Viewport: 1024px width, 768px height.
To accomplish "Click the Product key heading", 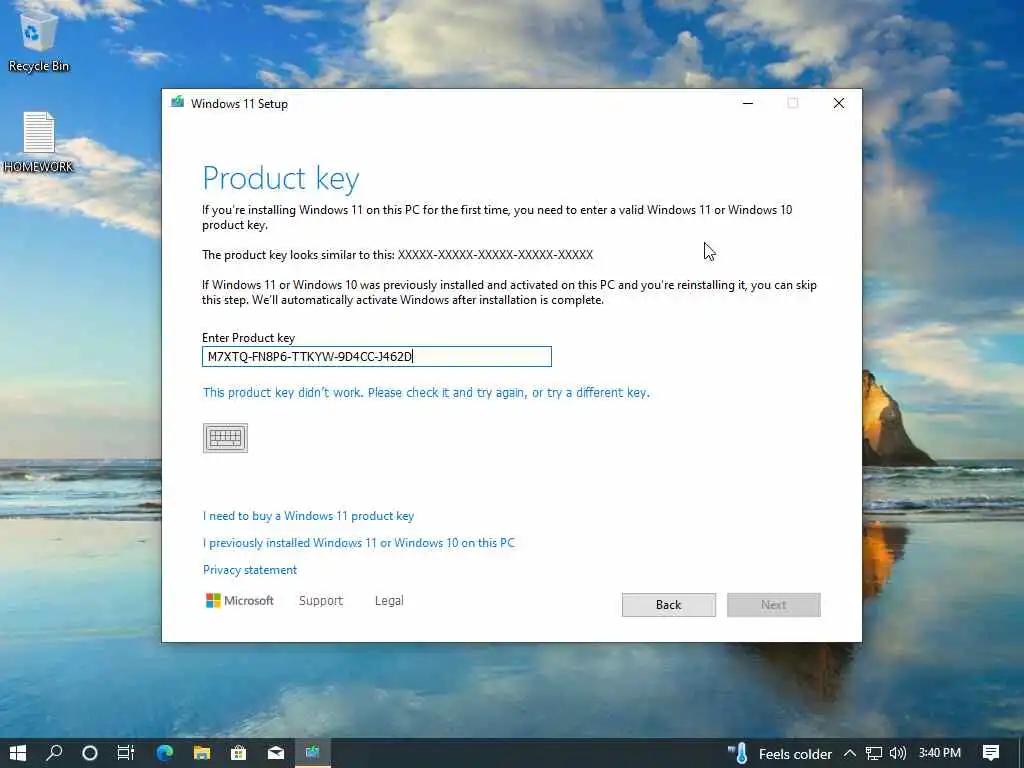I will coord(281,178).
